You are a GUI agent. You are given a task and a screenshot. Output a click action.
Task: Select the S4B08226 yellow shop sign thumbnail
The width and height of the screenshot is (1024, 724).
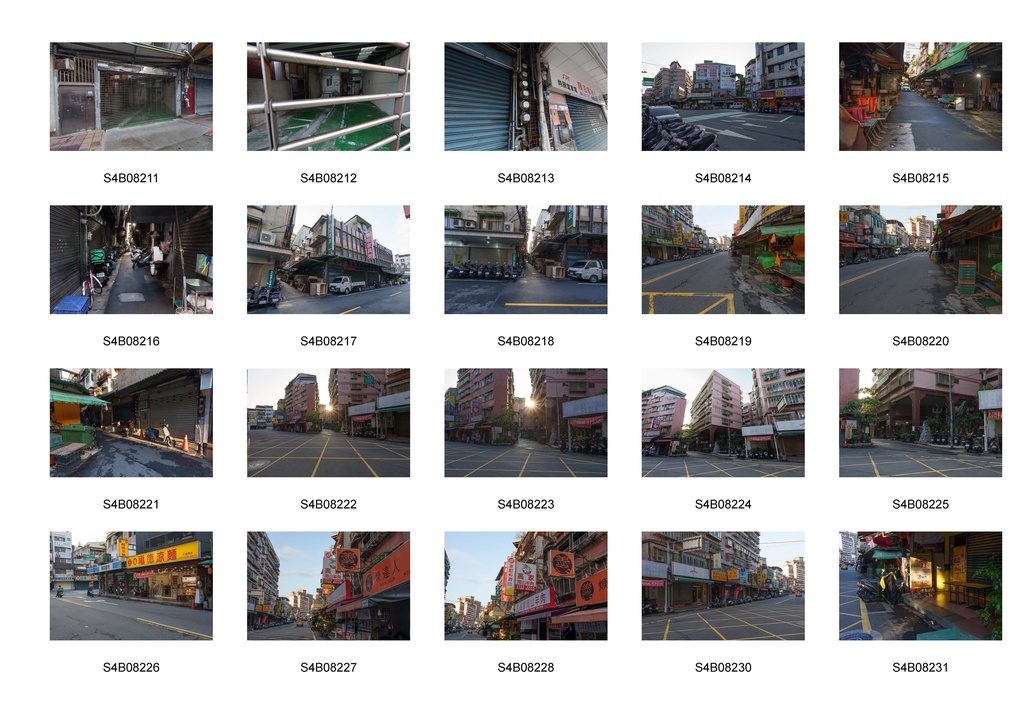point(131,586)
